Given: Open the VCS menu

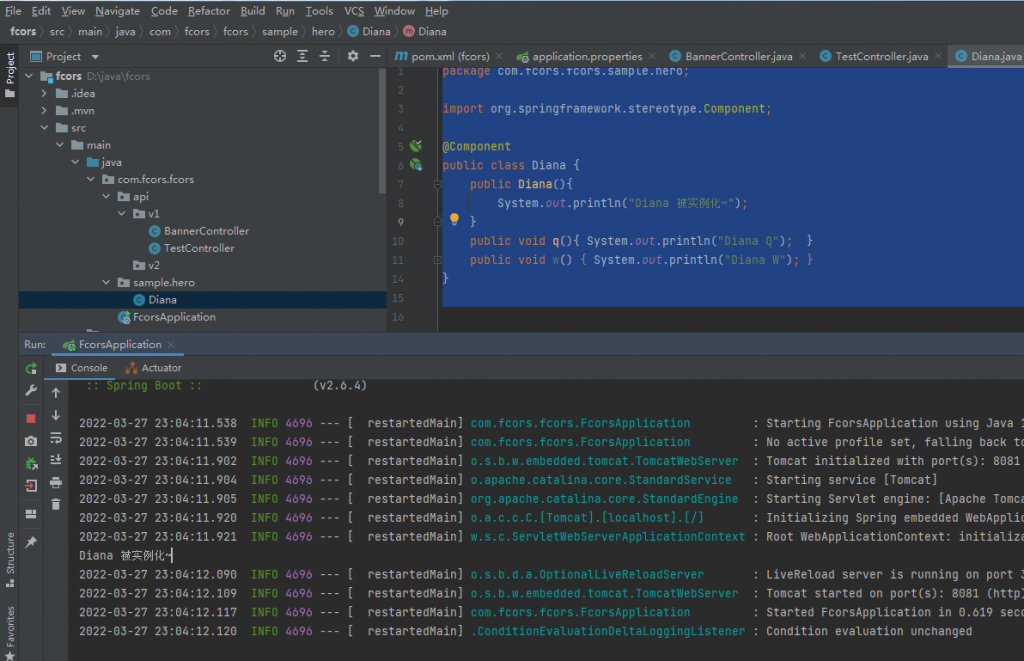Looking at the screenshot, I should point(354,11).
